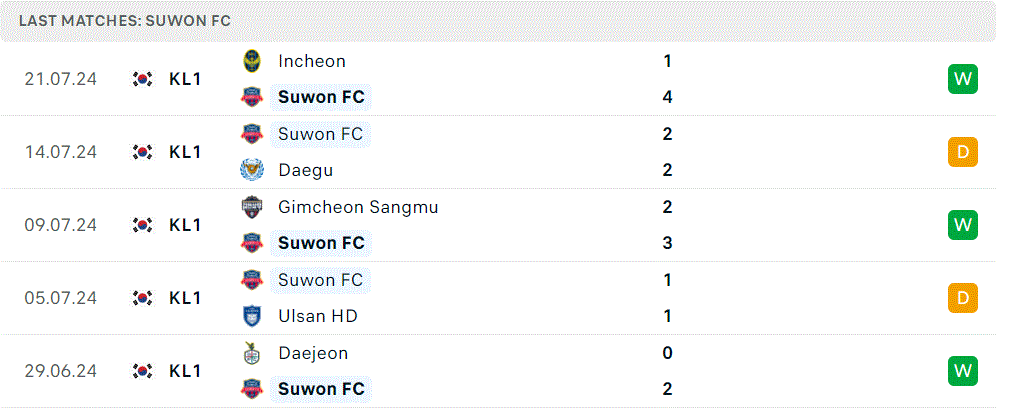Open the Ulsan HD team link
1013x410 pixels.
(317, 316)
